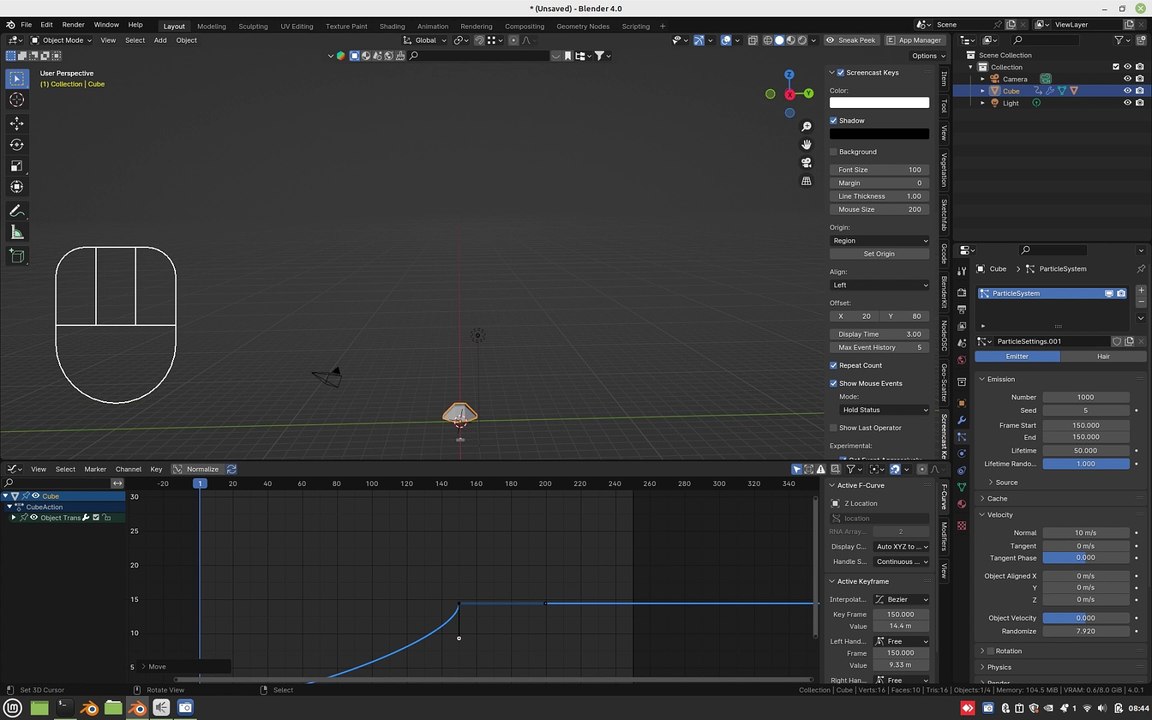Add a new particle system slot
The width and height of the screenshot is (1152, 720).
click(1141, 290)
